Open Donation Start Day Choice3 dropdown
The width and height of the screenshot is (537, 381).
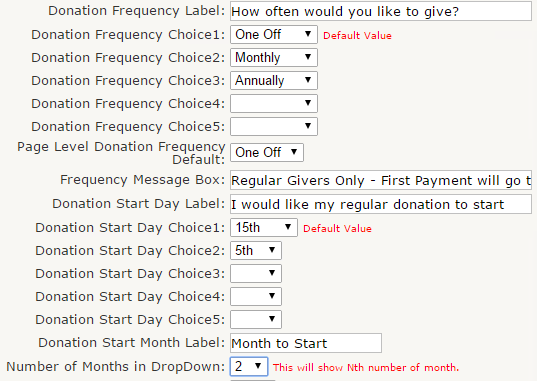click(x=256, y=273)
